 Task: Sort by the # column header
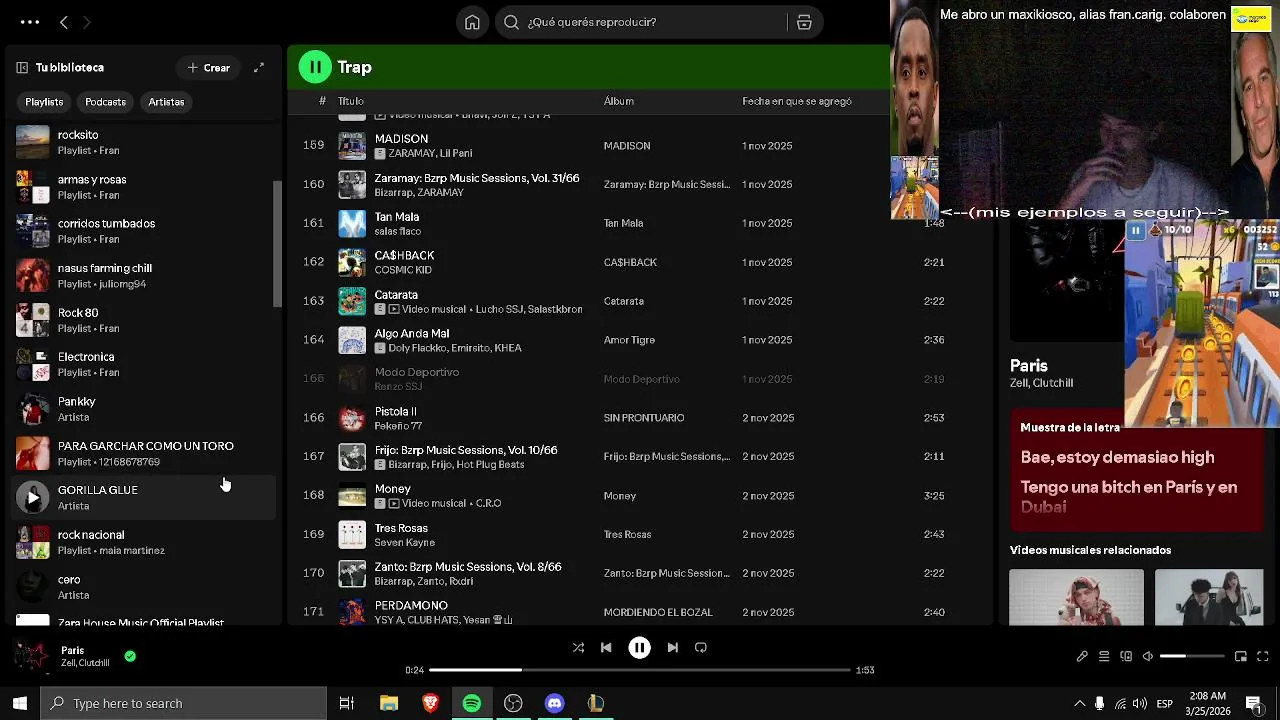322,101
